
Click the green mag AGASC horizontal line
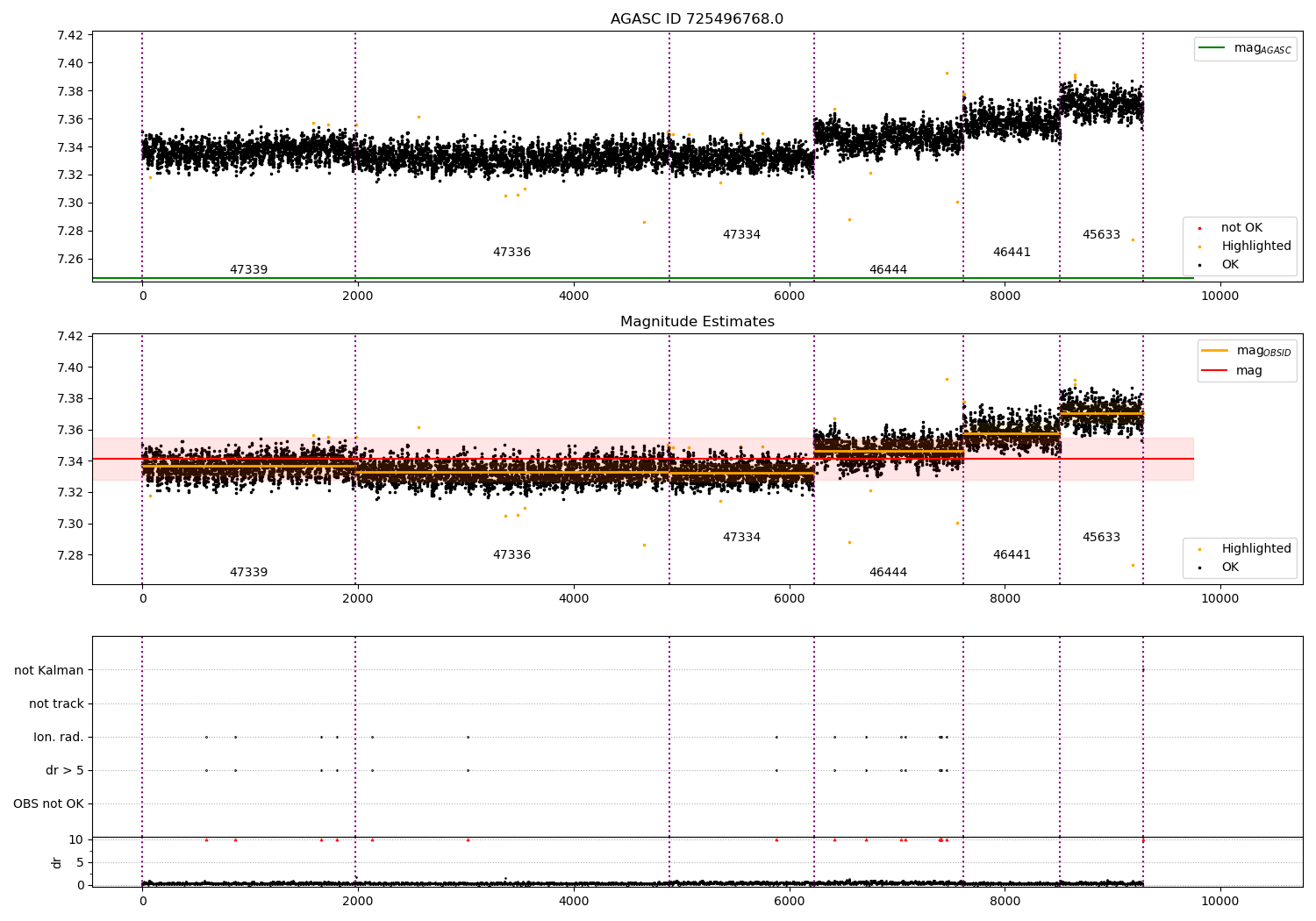(643, 278)
